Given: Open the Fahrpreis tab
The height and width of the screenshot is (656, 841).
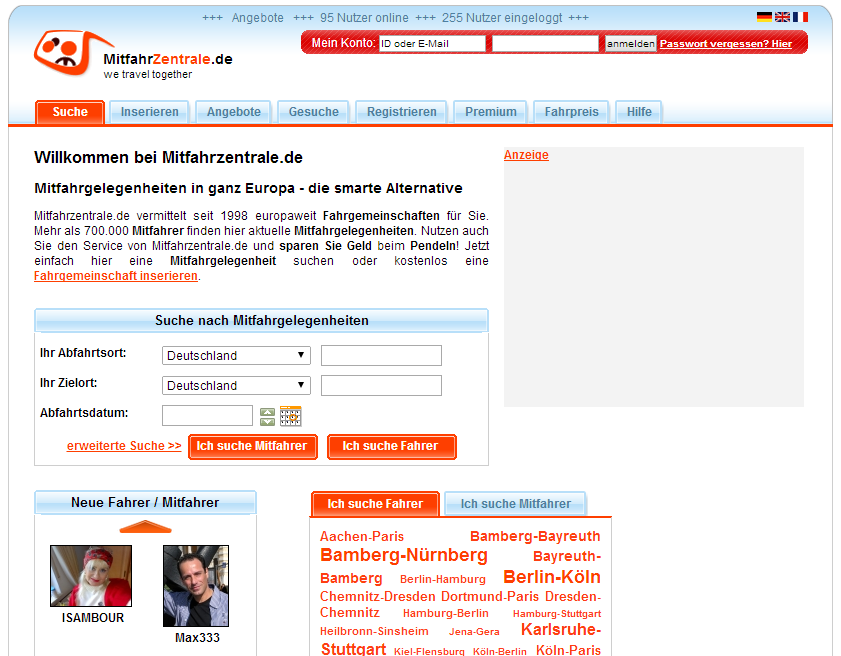Looking at the screenshot, I should (x=571, y=112).
